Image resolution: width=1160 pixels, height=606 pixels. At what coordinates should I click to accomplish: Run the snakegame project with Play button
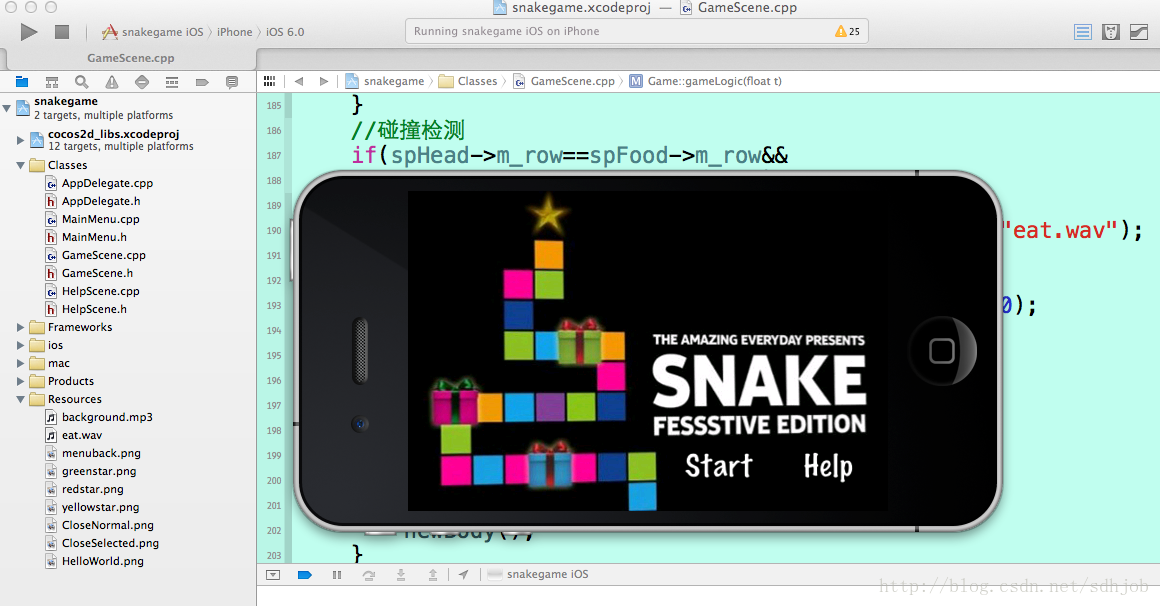point(29,32)
